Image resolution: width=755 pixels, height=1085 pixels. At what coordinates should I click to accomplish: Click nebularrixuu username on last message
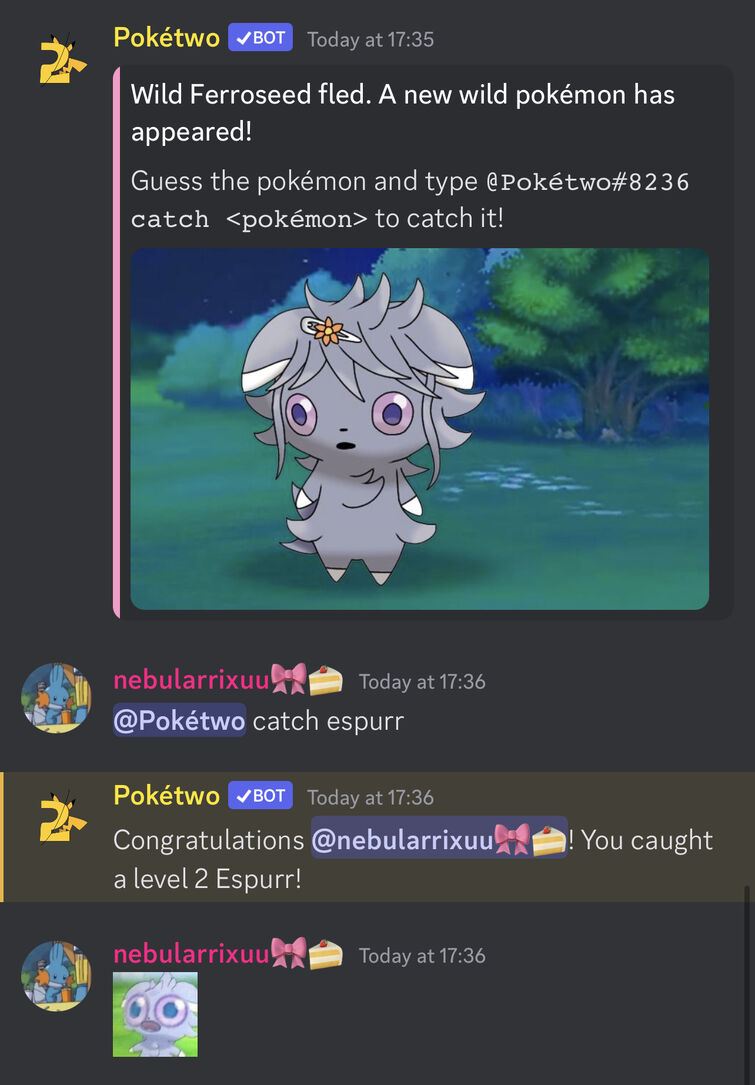[191, 954]
